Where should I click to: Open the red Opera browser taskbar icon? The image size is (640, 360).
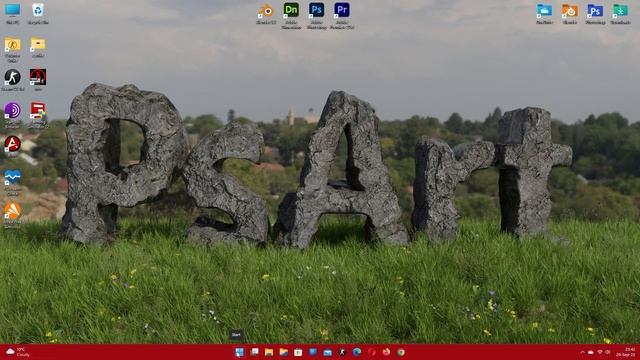click(x=371, y=352)
